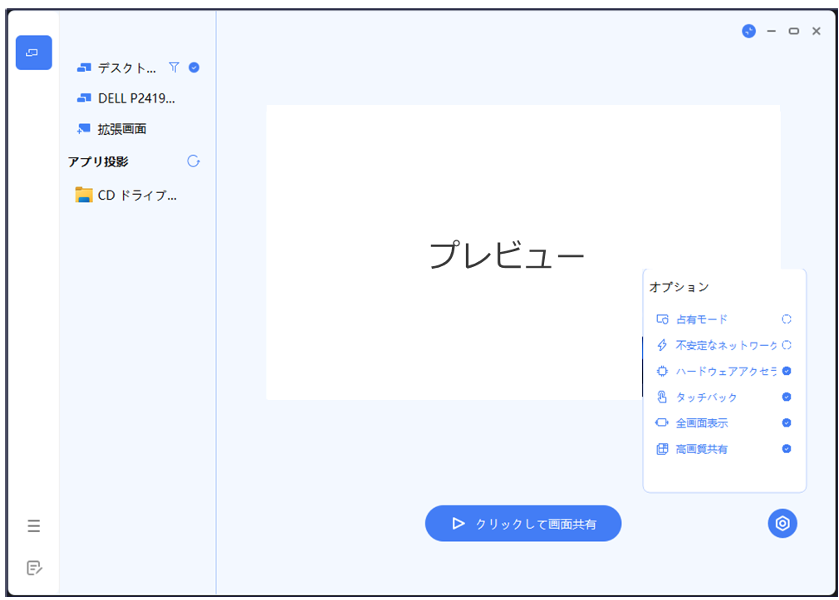
Task: Disable タッチバック toggle
Action: coord(787,397)
